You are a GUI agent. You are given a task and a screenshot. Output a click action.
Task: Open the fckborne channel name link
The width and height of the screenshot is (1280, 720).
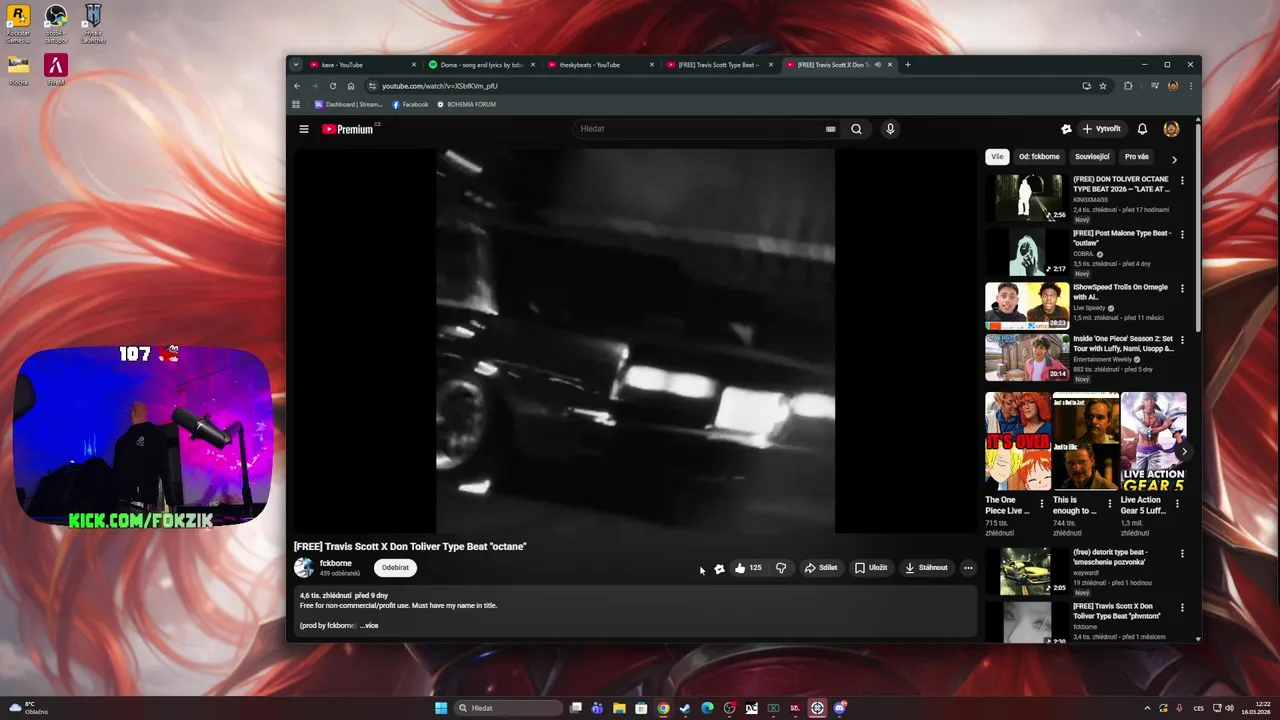[x=335, y=563]
